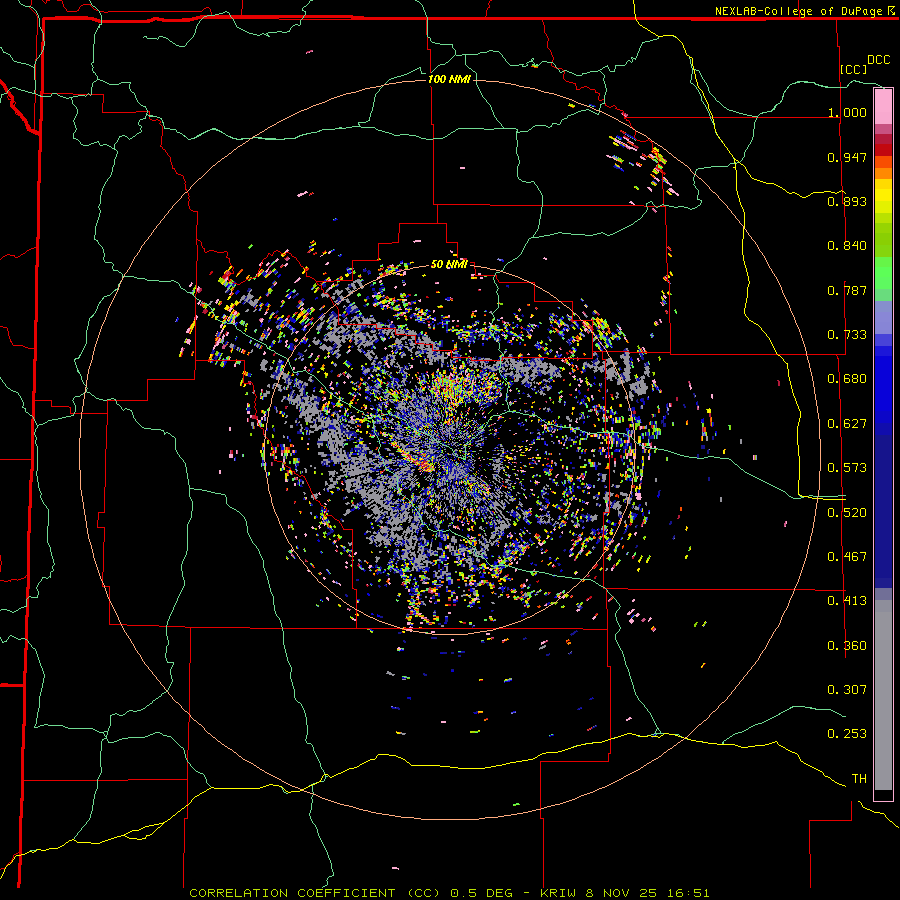The width and height of the screenshot is (900, 900).
Task: Pick the dark red segment of color bar
Action: 883,149
